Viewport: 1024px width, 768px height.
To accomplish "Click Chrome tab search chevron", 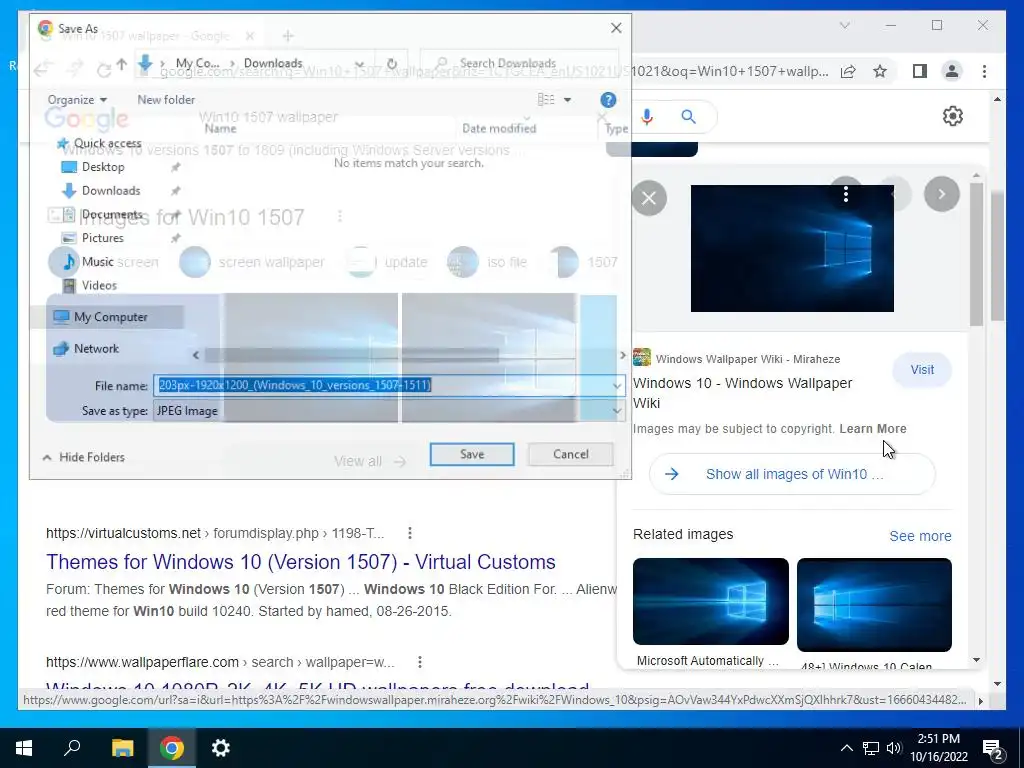I will (844, 25).
